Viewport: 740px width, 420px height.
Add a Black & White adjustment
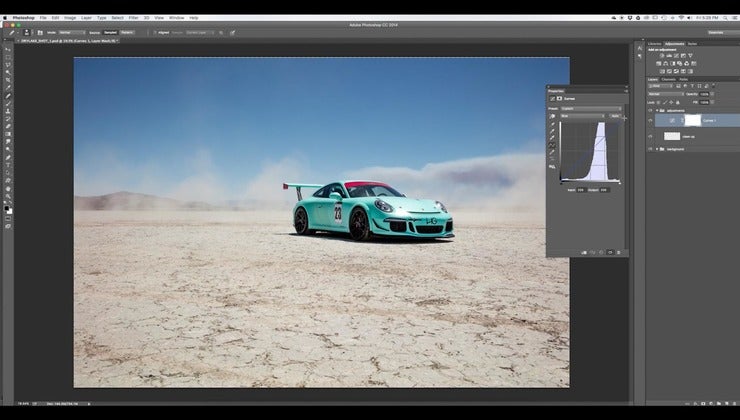pos(673,64)
